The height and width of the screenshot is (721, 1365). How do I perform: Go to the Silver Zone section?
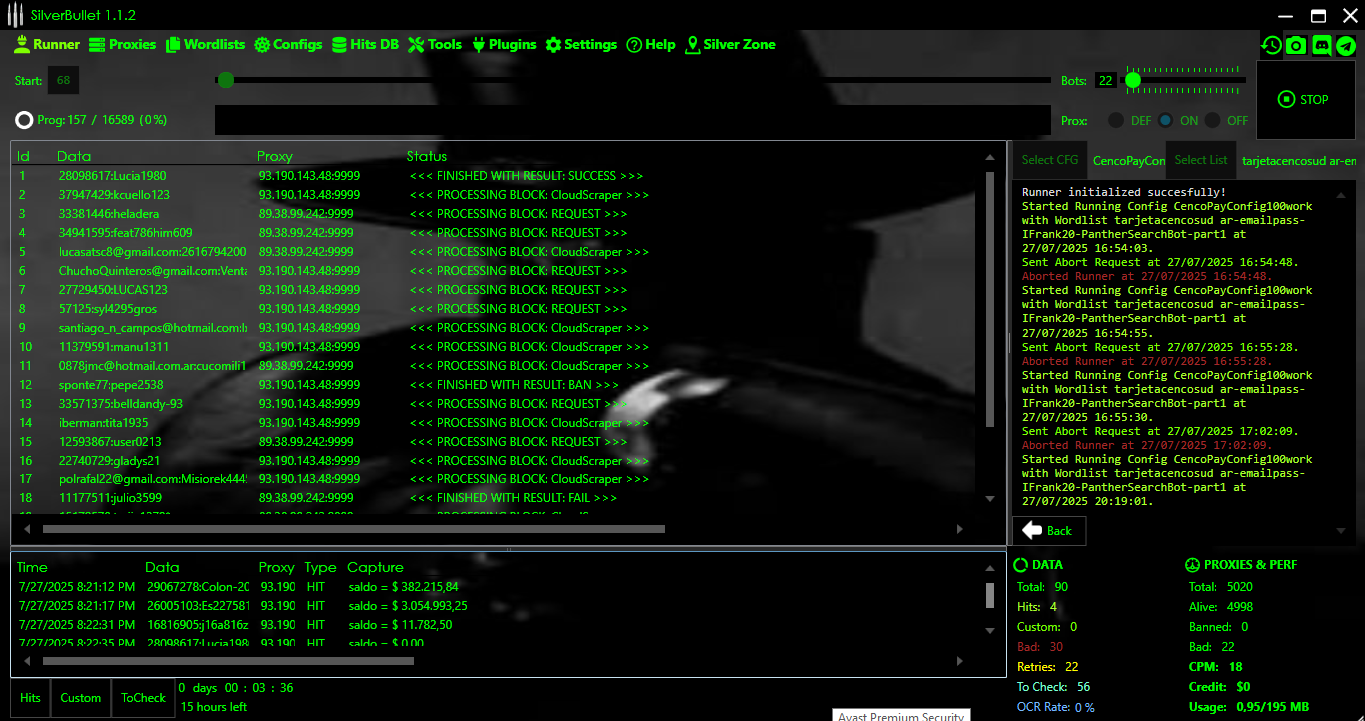(730, 44)
